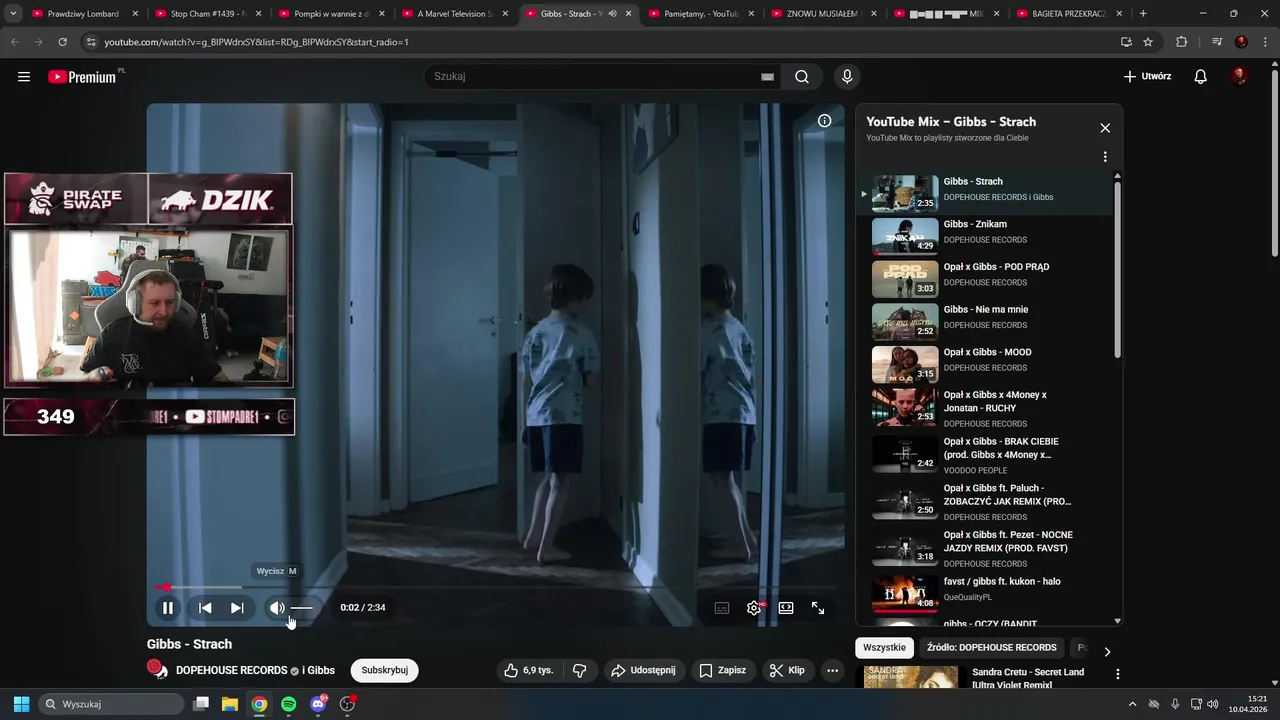Switch to Pamiętamy. - YouTube tab

tap(702, 14)
